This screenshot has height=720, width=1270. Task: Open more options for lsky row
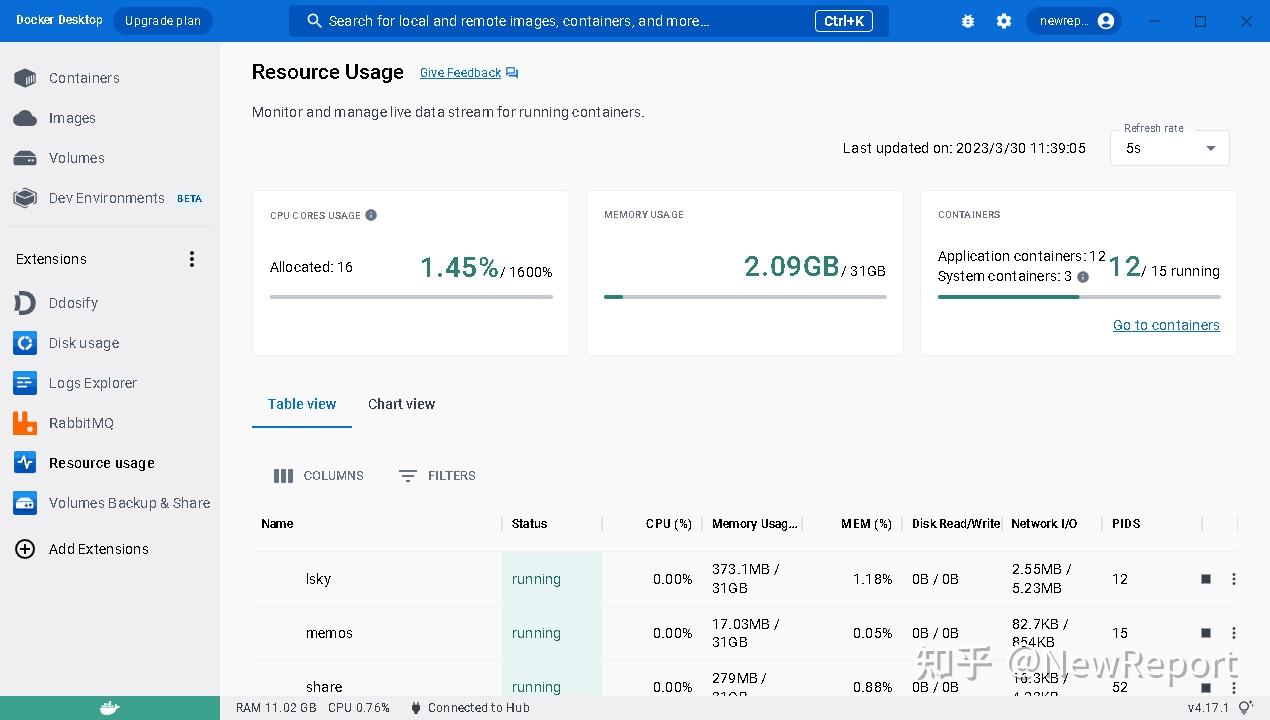(1234, 579)
